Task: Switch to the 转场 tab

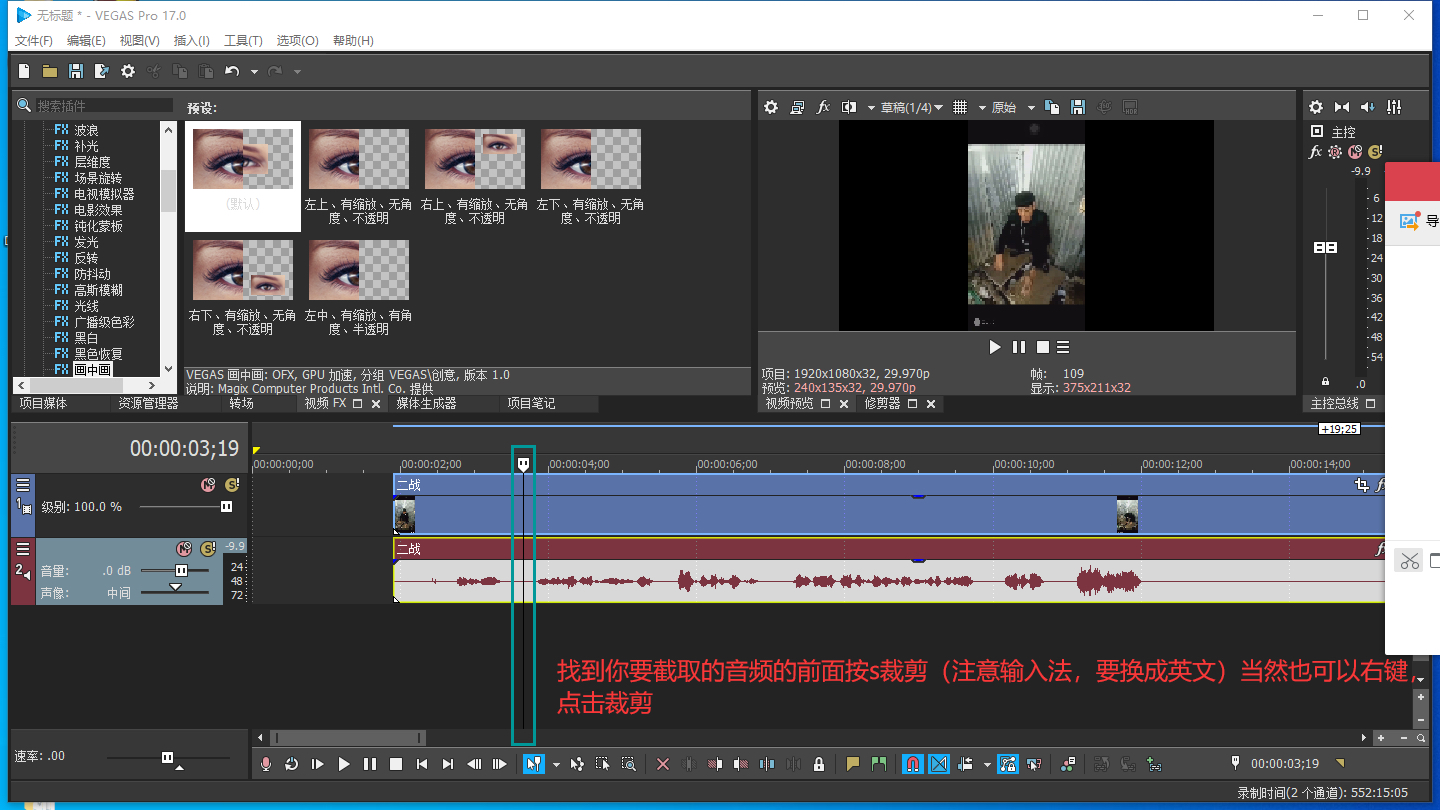Action: click(x=241, y=404)
